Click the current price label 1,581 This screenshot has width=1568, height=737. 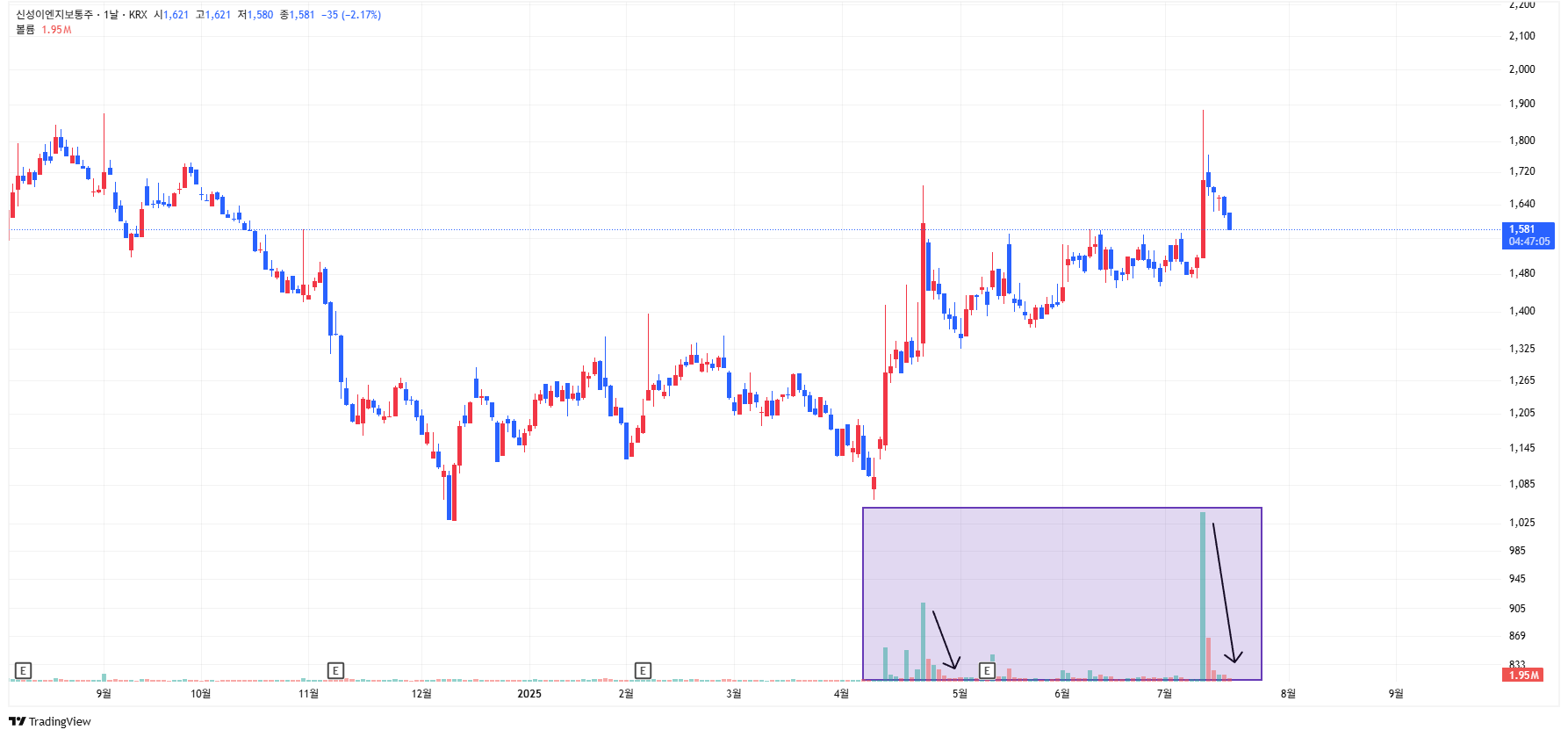[1528, 235]
